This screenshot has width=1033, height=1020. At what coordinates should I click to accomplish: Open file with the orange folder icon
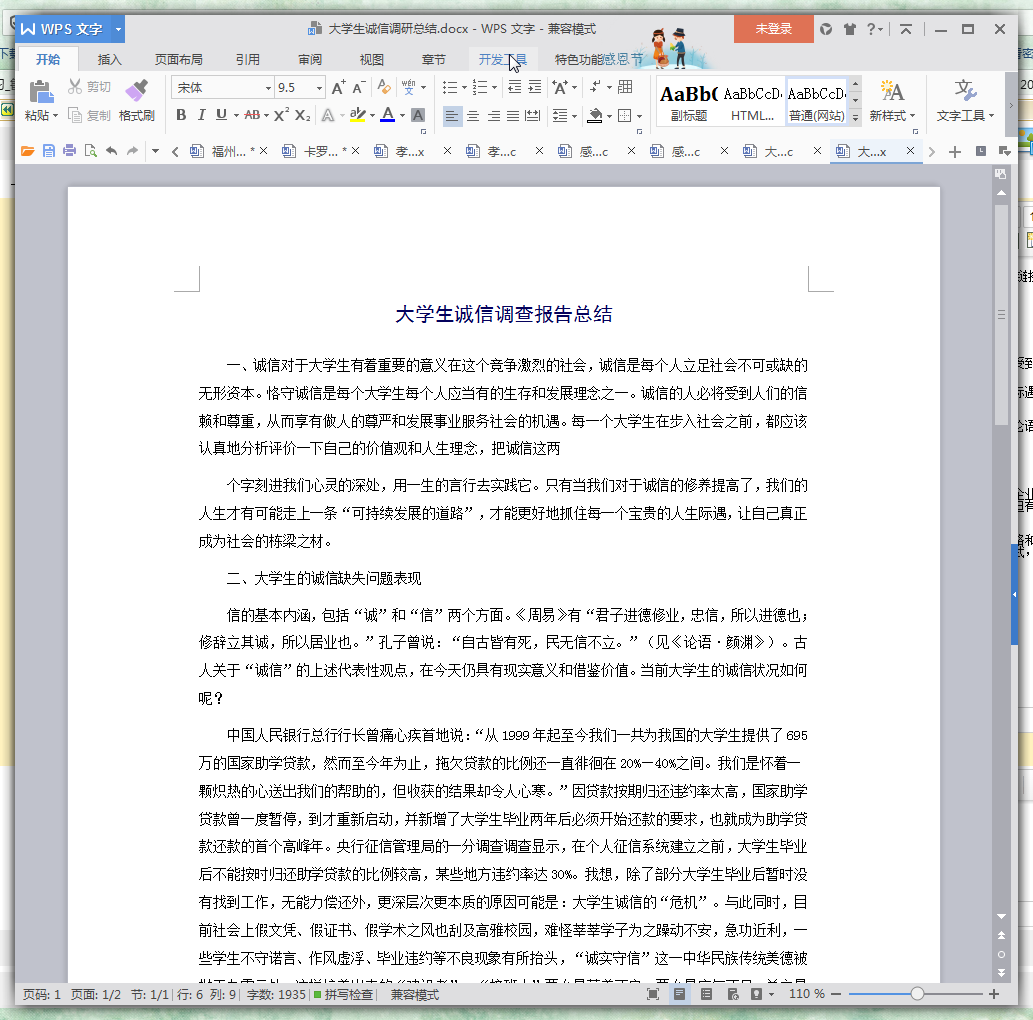click(x=28, y=152)
